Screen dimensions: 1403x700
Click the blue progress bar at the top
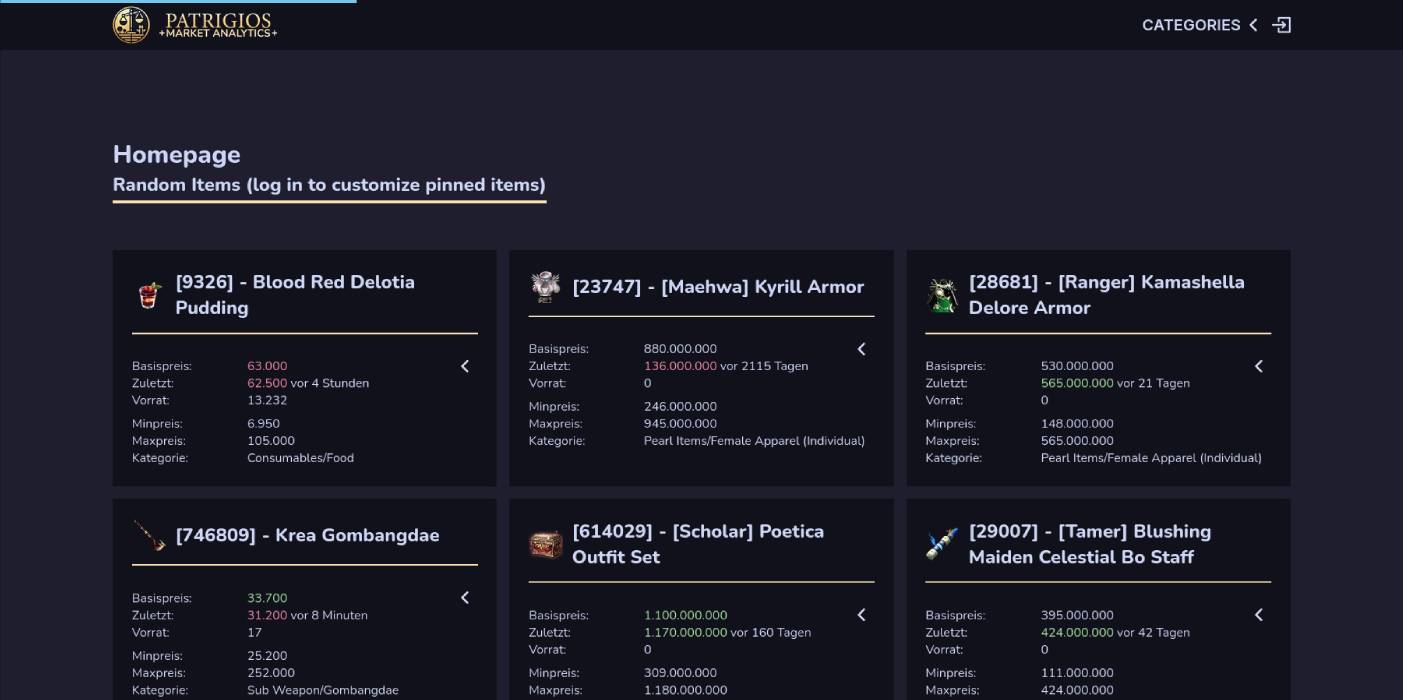coord(178,2)
